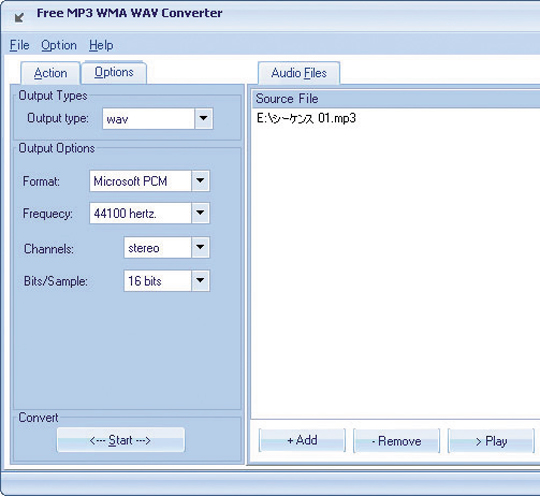Click the + Add button

[302, 440]
